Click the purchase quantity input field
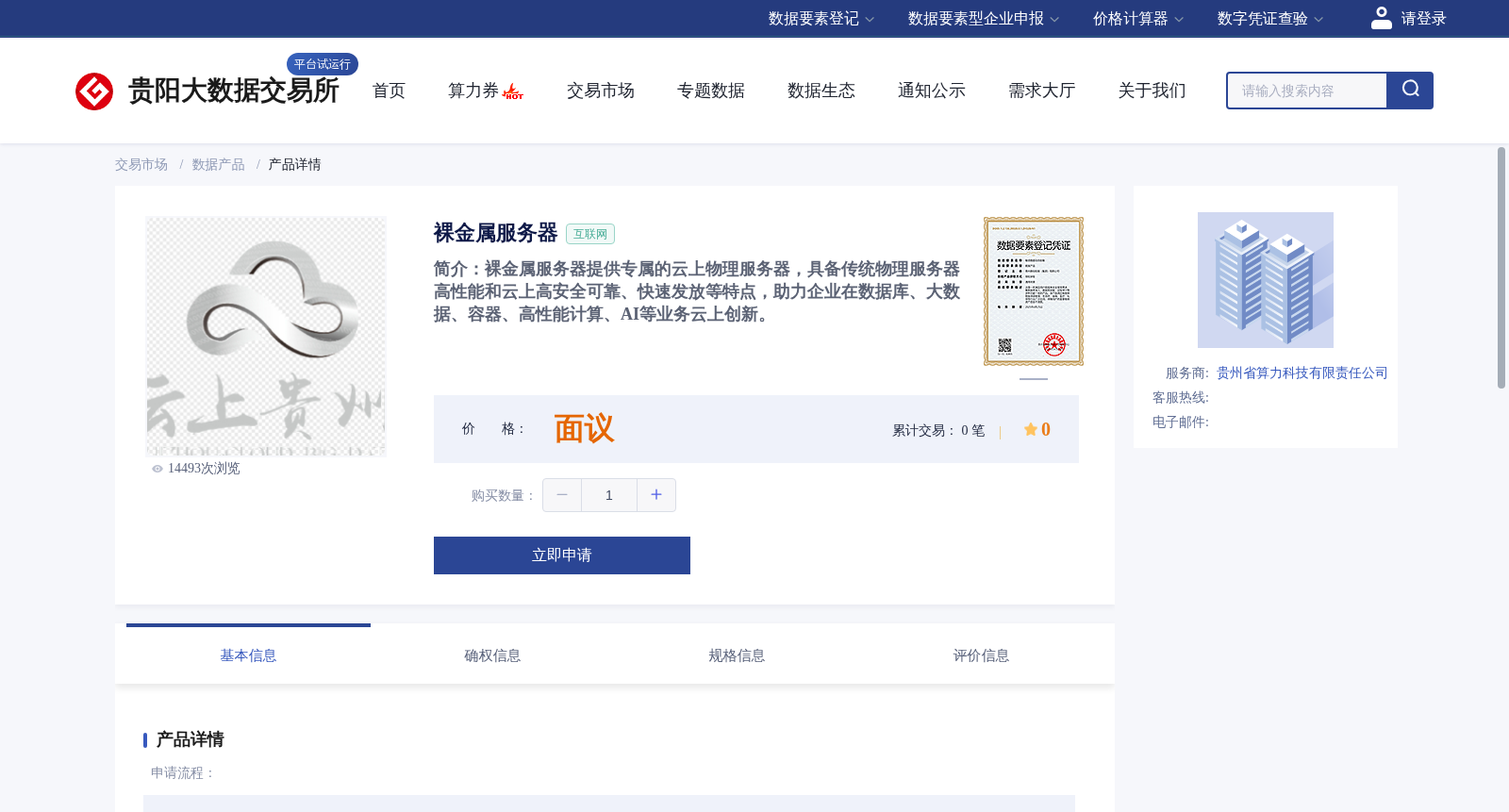 (609, 495)
